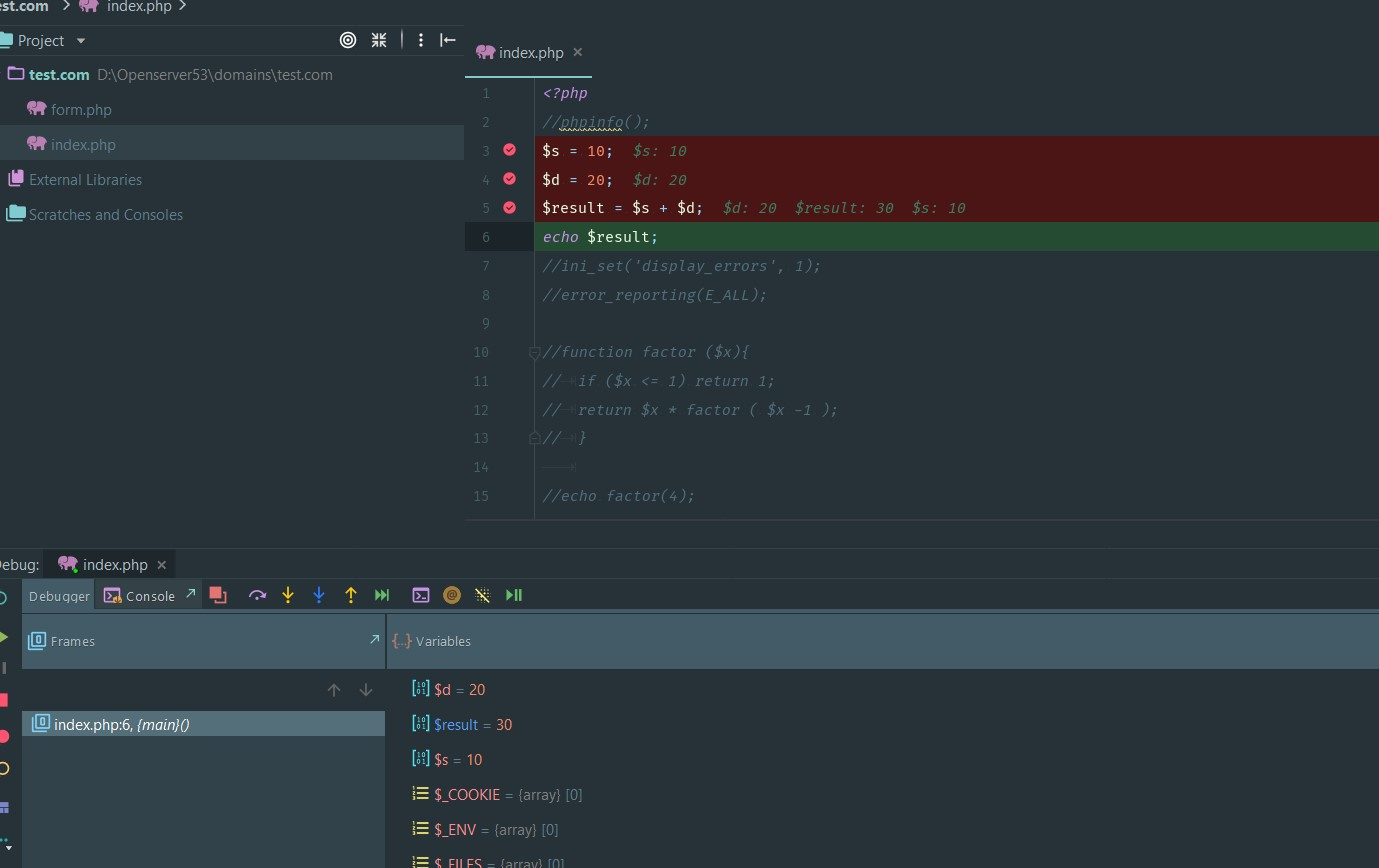The image size is (1379, 868).
Task: Move to next frame with the down arrow
Action: (x=366, y=690)
